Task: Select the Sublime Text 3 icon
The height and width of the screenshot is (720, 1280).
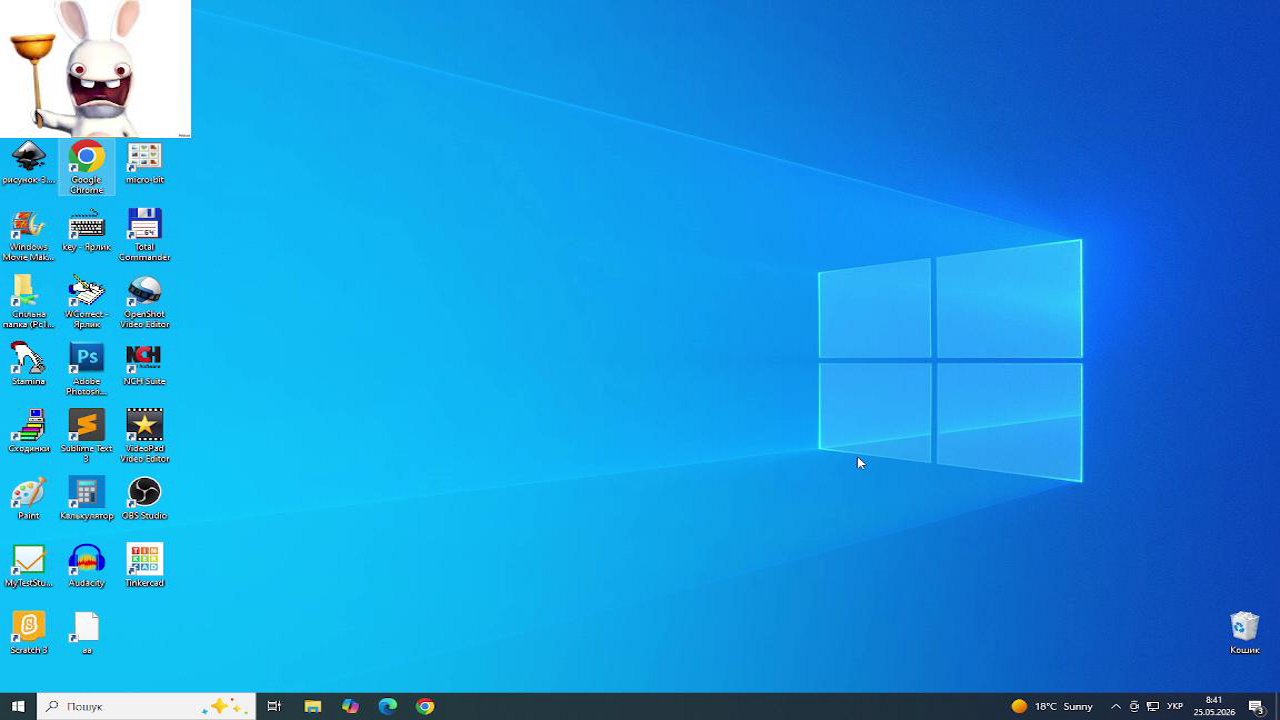Action: coord(87,437)
